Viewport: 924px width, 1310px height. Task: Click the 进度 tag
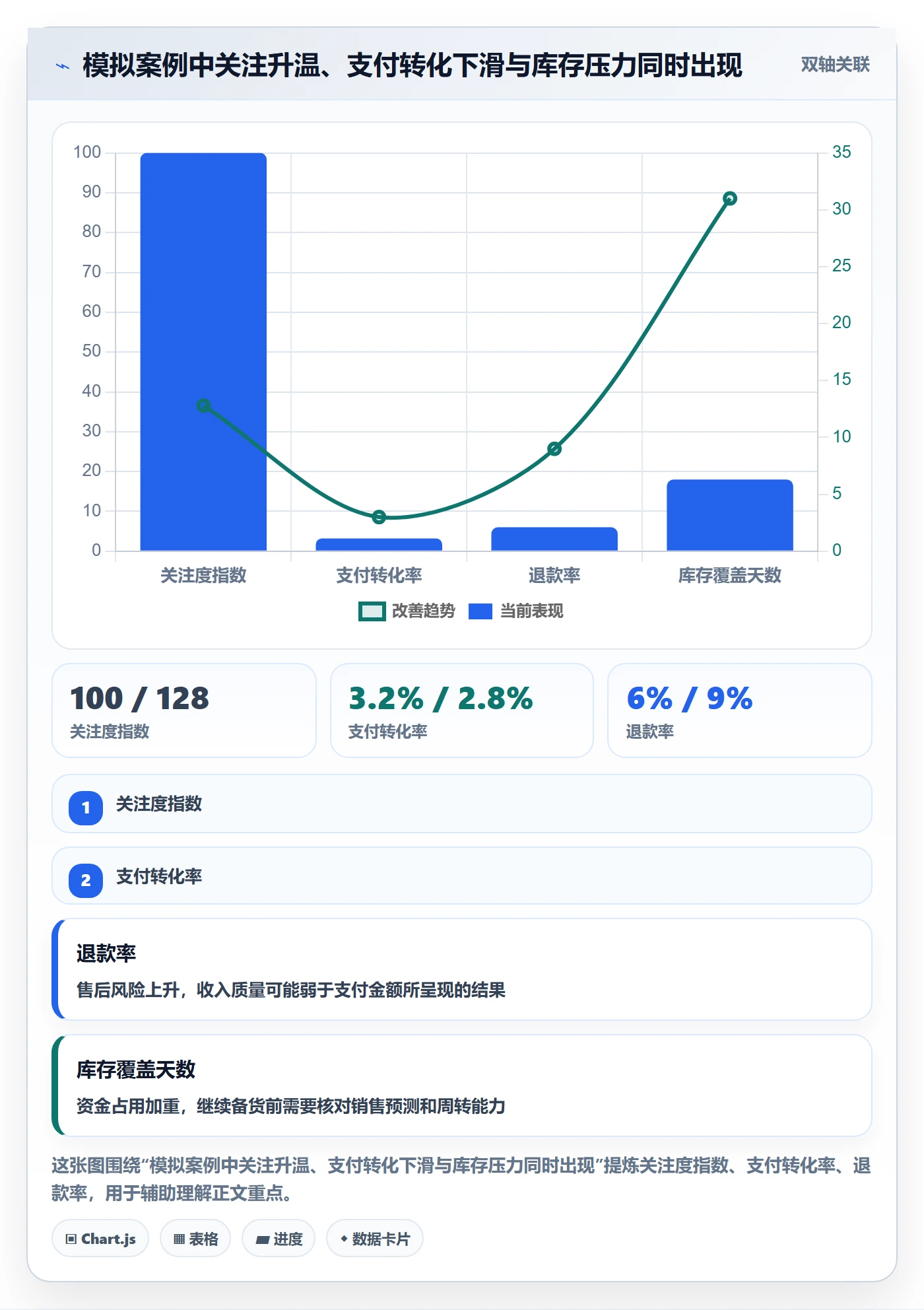point(279,1239)
